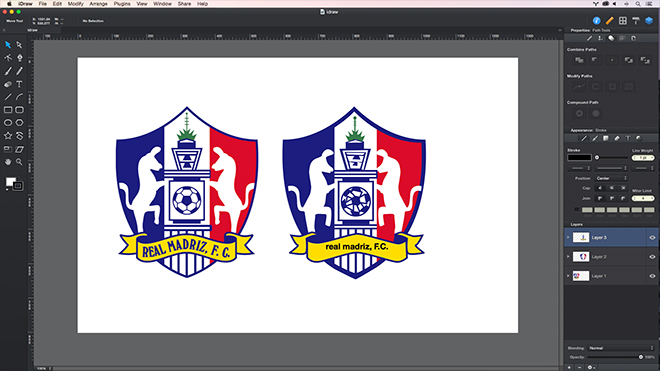
Task: Toggle visibility of Layer 2
Action: pyautogui.click(x=652, y=257)
